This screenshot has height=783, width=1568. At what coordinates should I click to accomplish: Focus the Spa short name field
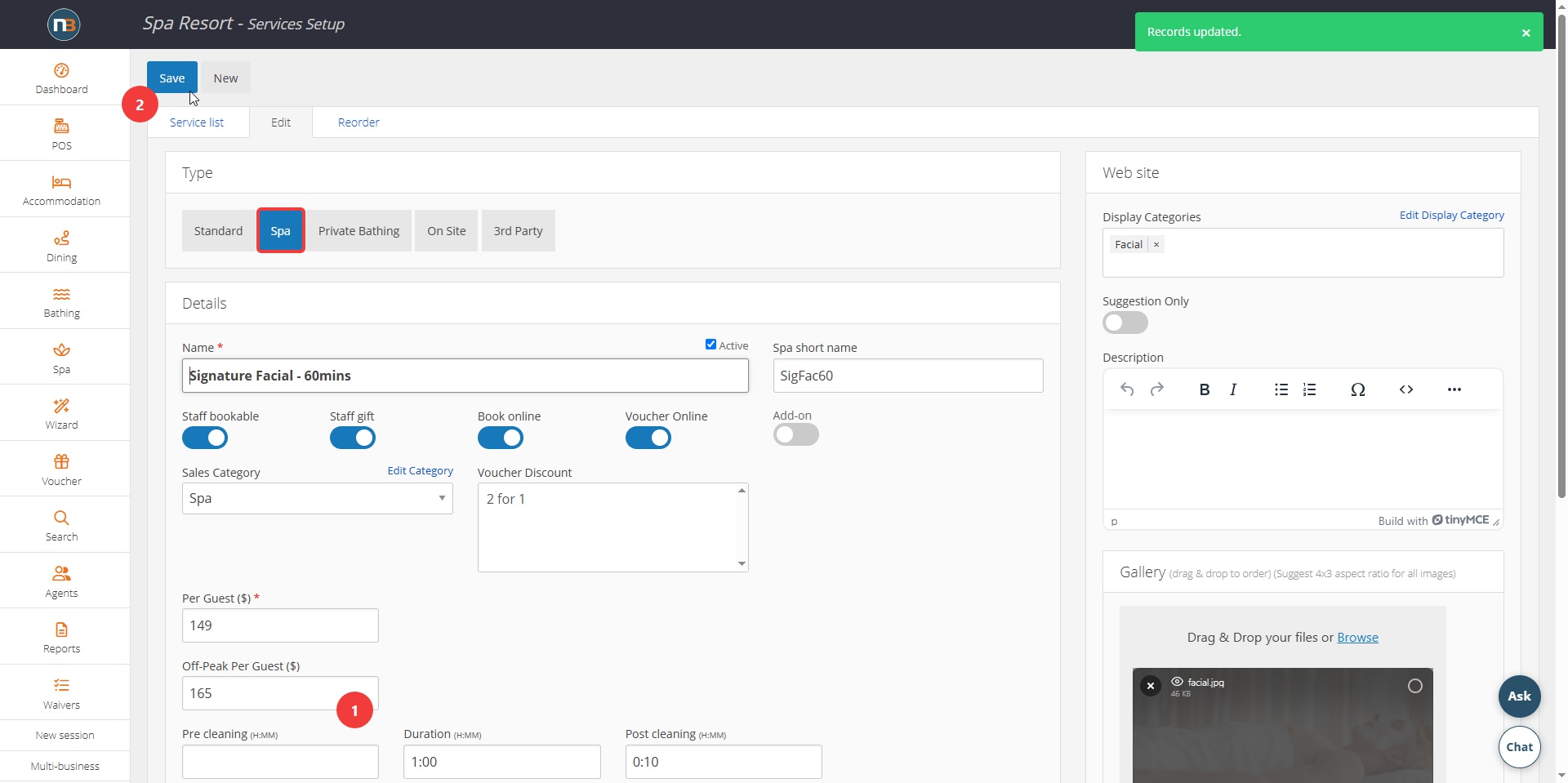click(x=908, y=376)
